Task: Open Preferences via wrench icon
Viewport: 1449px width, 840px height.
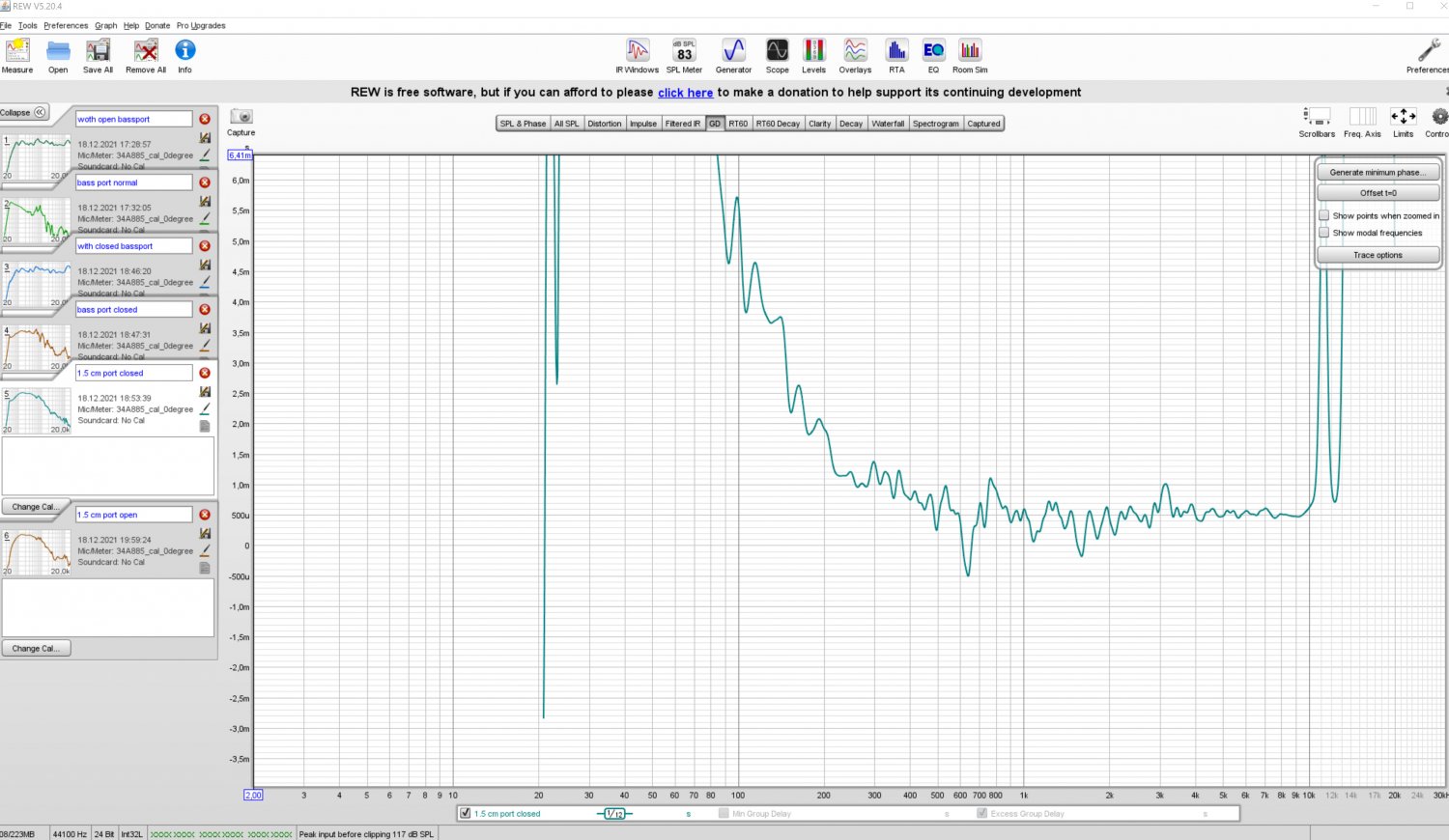Action: click(1428, 56)
